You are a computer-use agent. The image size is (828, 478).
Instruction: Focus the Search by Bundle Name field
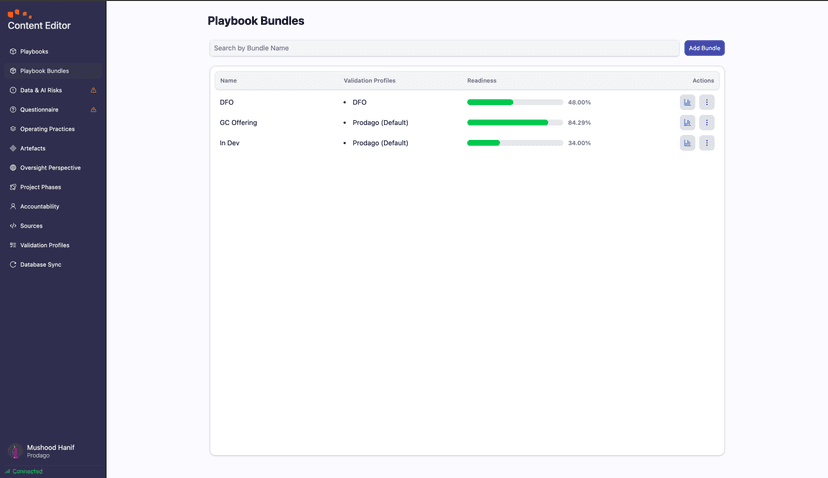444,48
